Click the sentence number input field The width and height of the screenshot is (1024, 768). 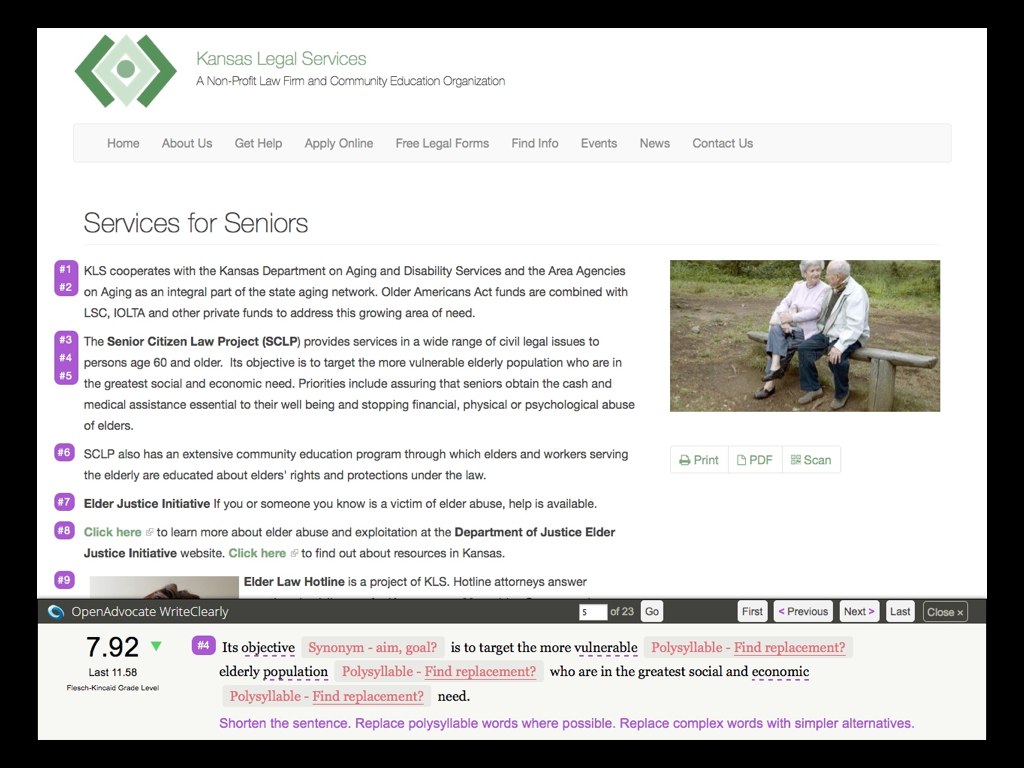pyautogui.click(x=592, y=612)
